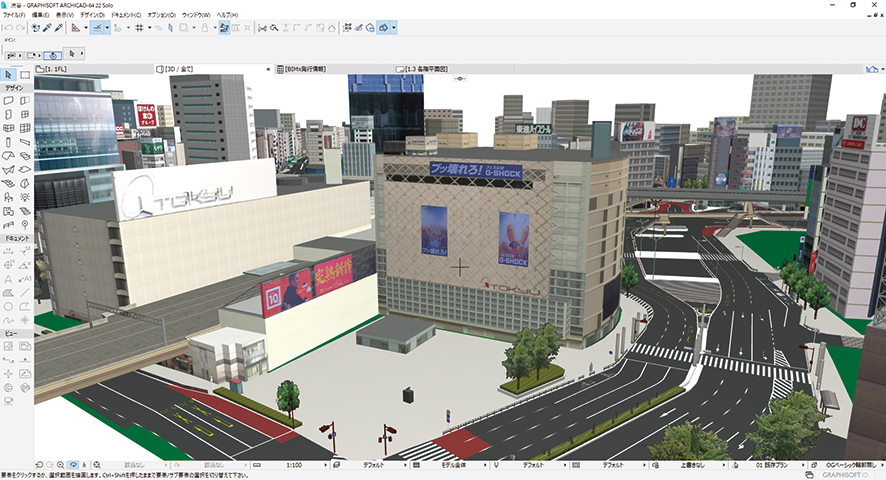Click the zoom-in magnifier in bottom bar

point(60,465)
